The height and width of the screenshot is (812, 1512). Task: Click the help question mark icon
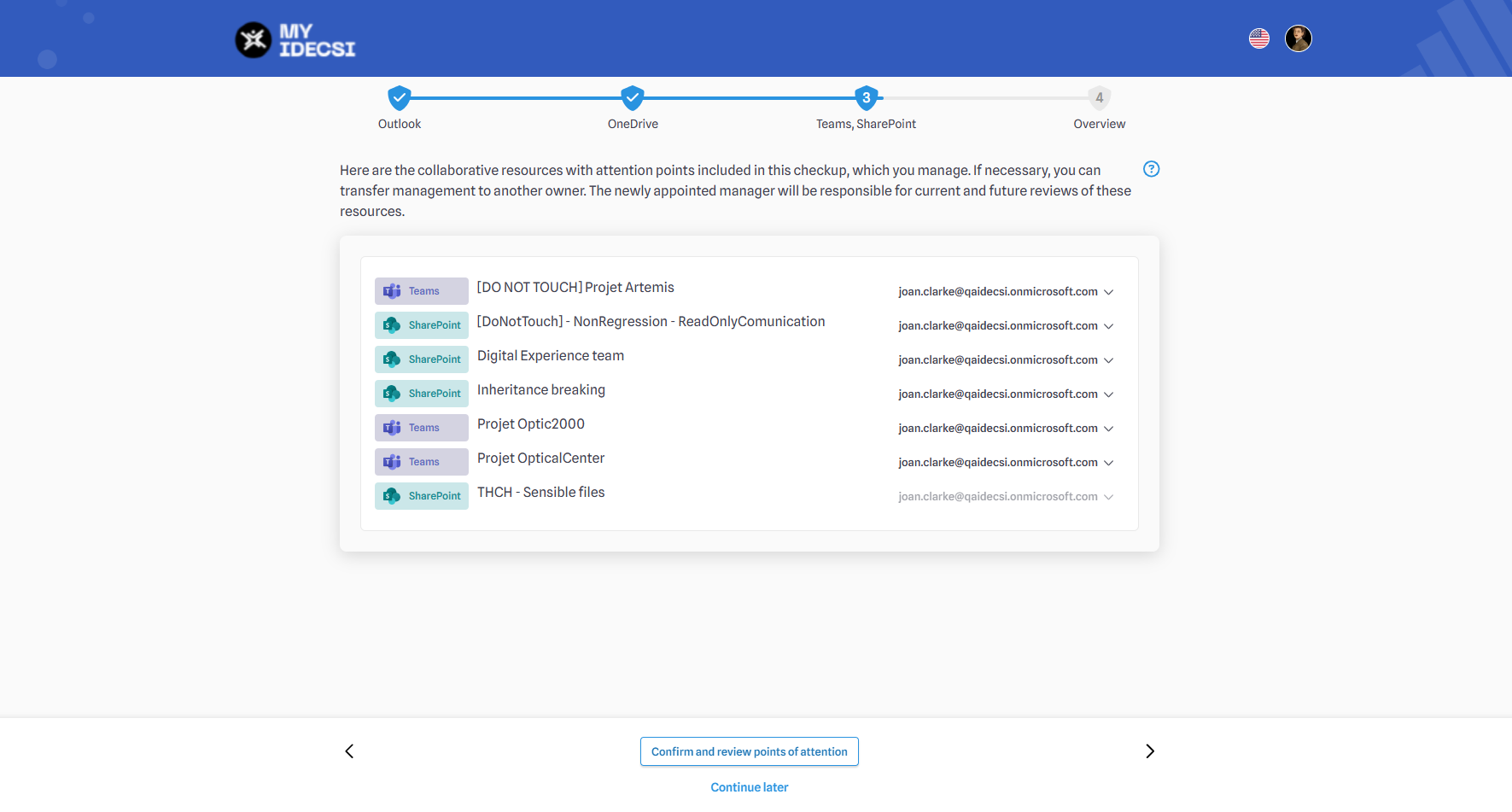coord(1151,169)
